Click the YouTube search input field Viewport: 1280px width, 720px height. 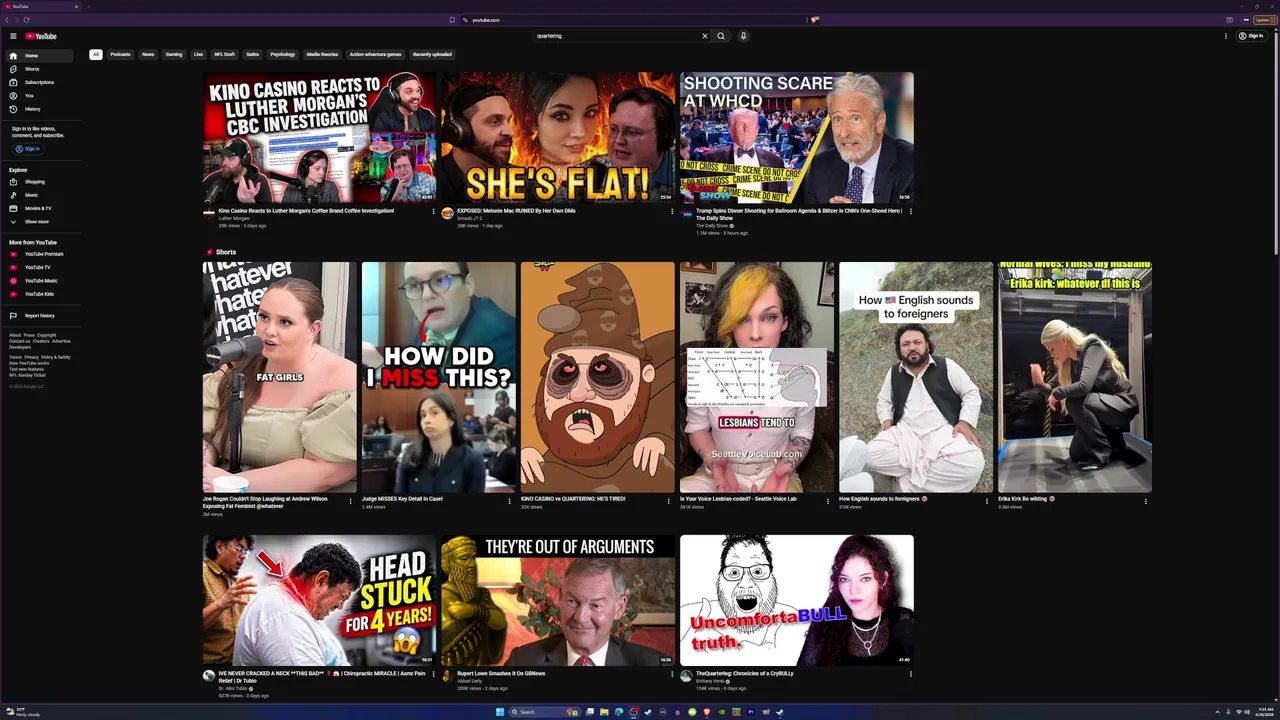point(615,36)
